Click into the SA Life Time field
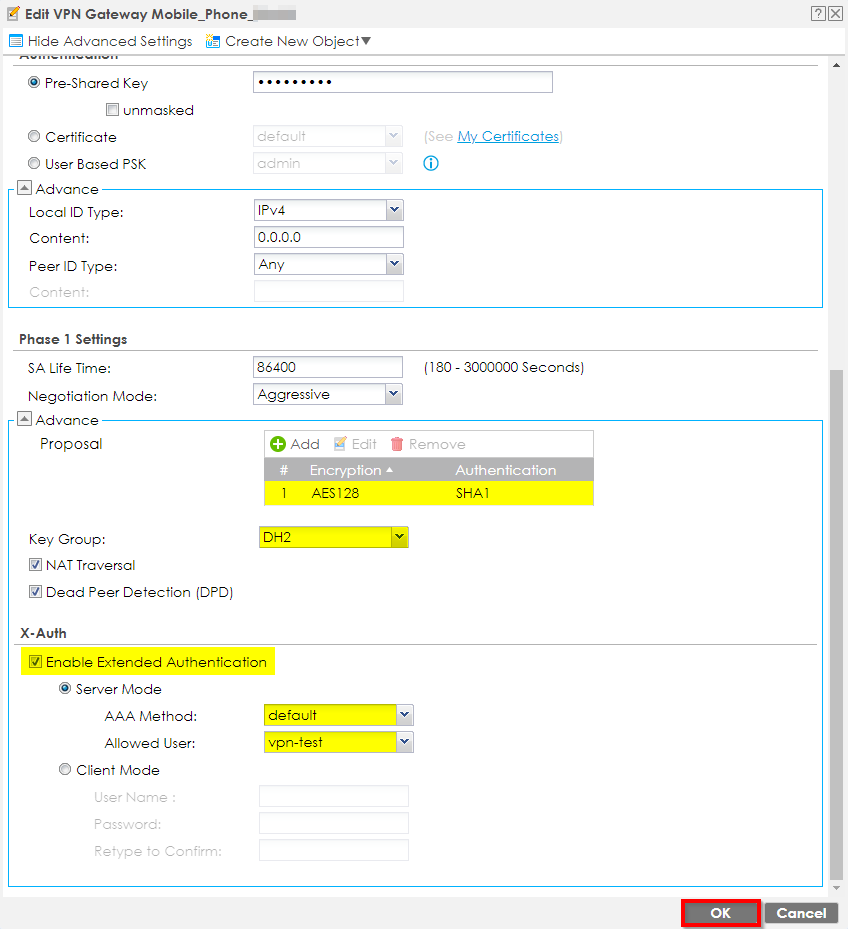The height and width of the screenshot is (929, 848). pos(328,368)
